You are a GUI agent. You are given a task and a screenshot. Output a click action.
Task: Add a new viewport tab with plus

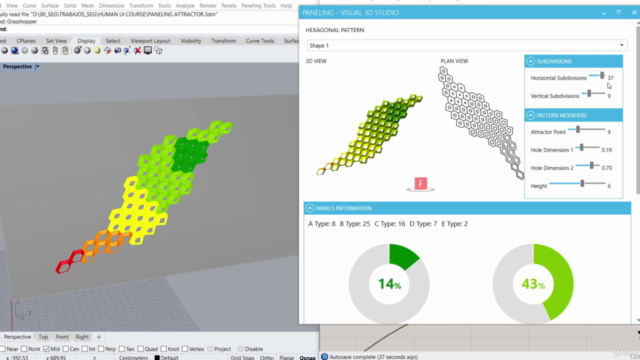point(99,337)
